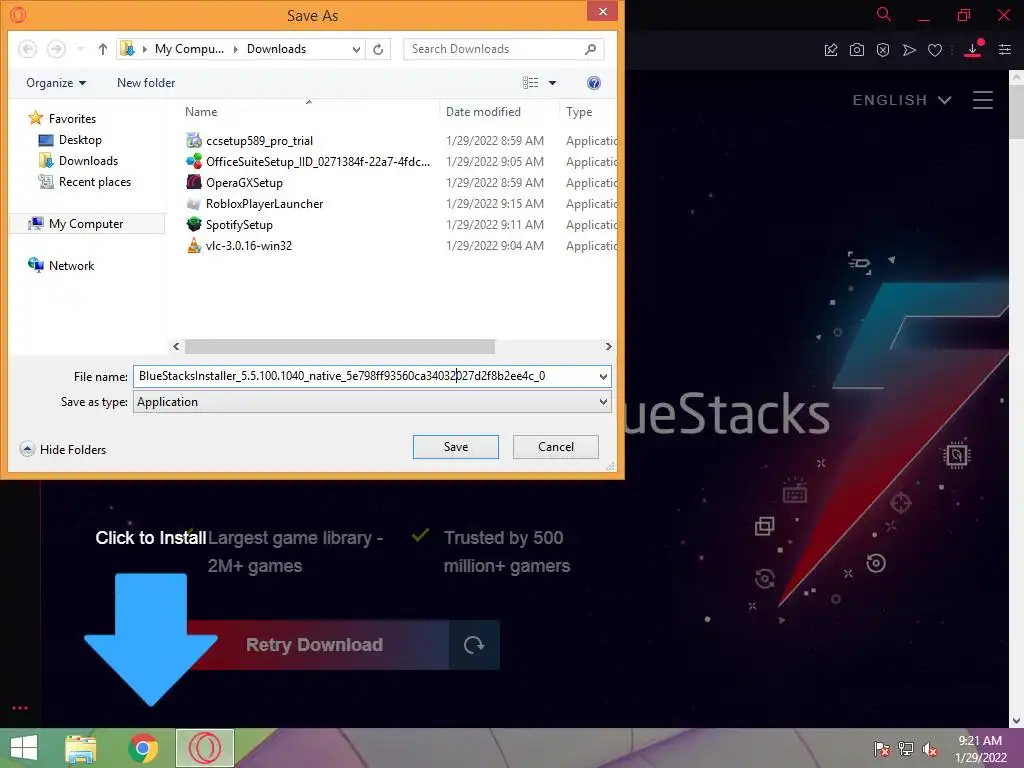1024x768 pixels.
Task: Click muted volume icon in system tray
Action: [x=930, y=748]
